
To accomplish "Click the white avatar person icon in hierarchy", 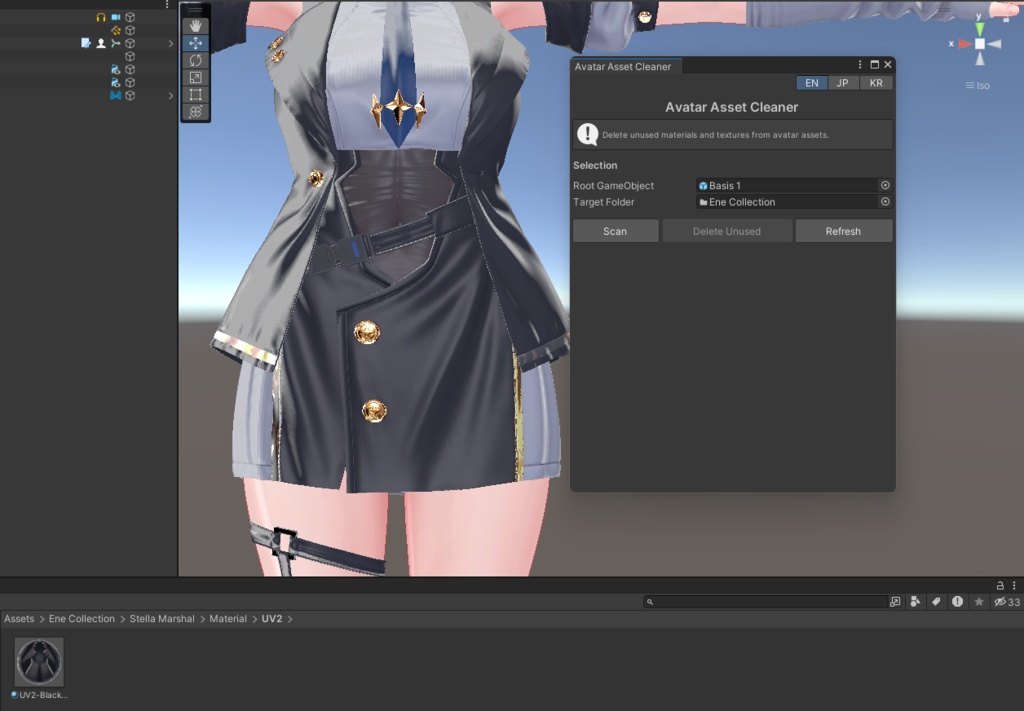I will point(101,43).
